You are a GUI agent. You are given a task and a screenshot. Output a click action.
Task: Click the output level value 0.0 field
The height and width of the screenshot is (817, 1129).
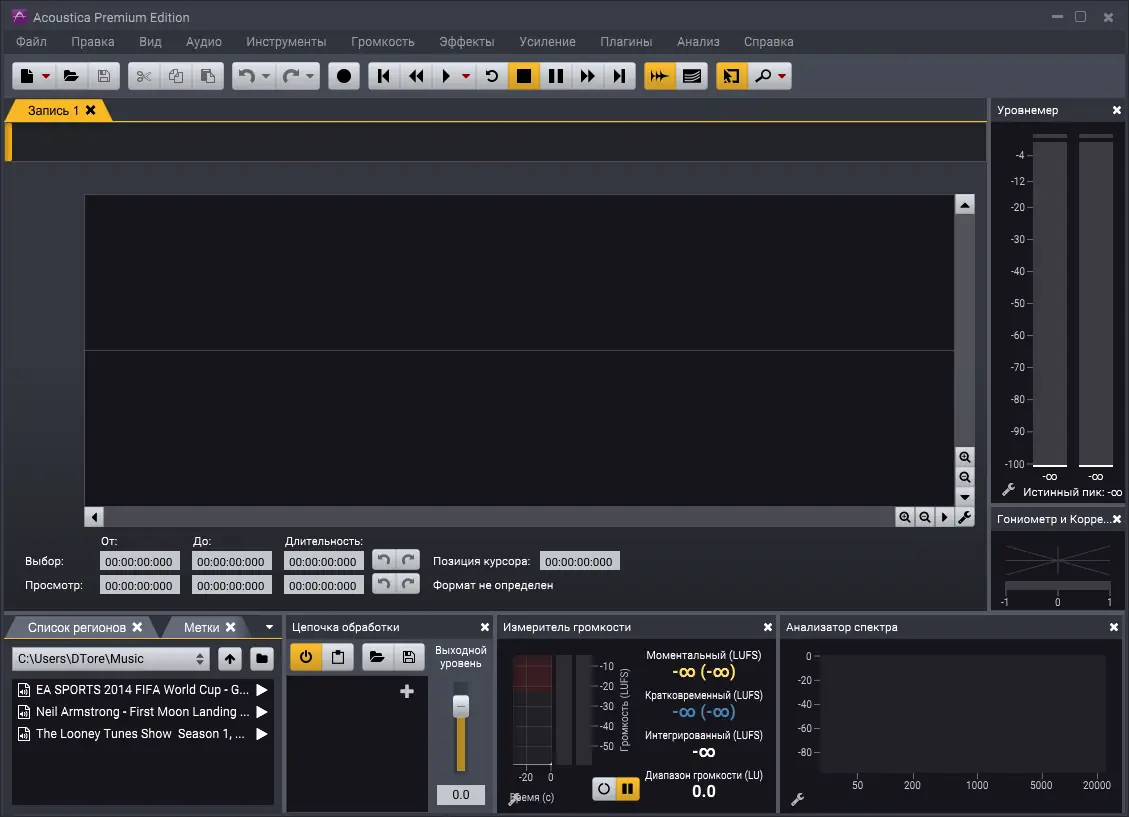click(x=461, y=795)
